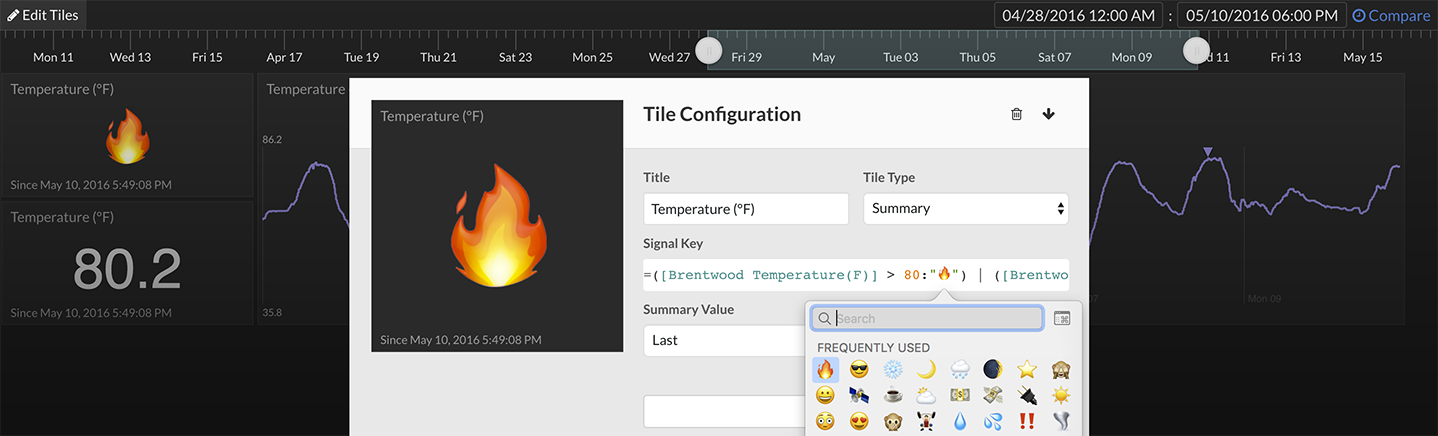Viewport: 1438px width, 436px height.
Task: Click the Compare link
Action: point(1390,15)
